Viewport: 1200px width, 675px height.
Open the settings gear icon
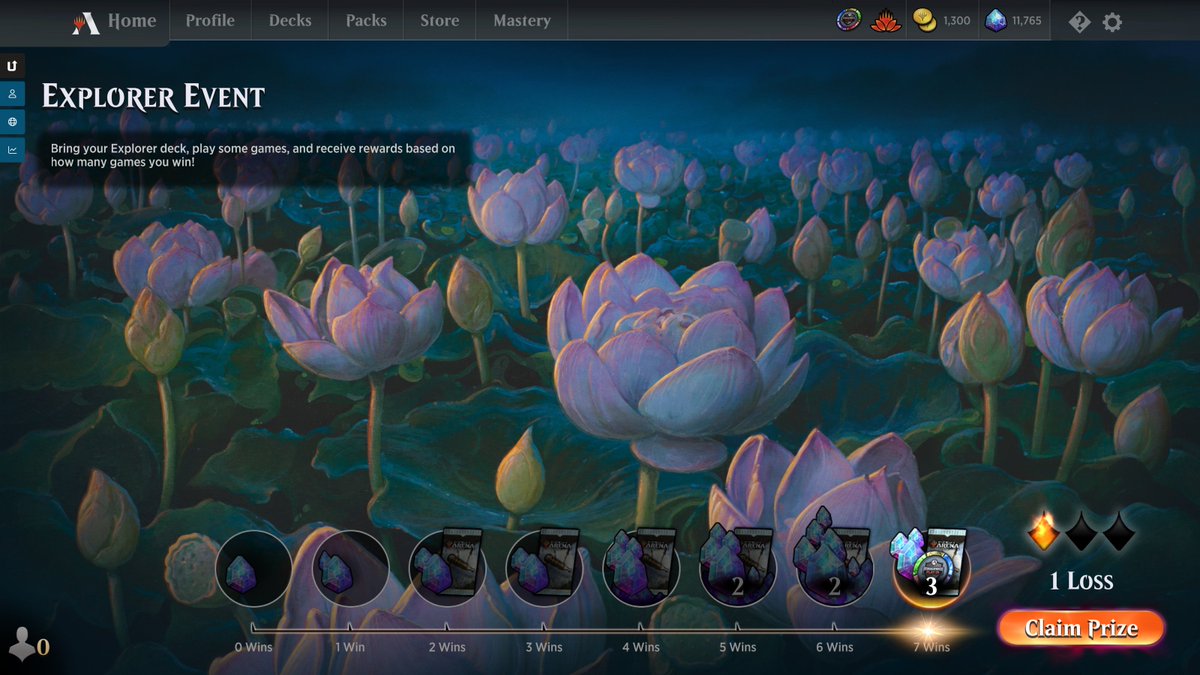coord(1112,21)
